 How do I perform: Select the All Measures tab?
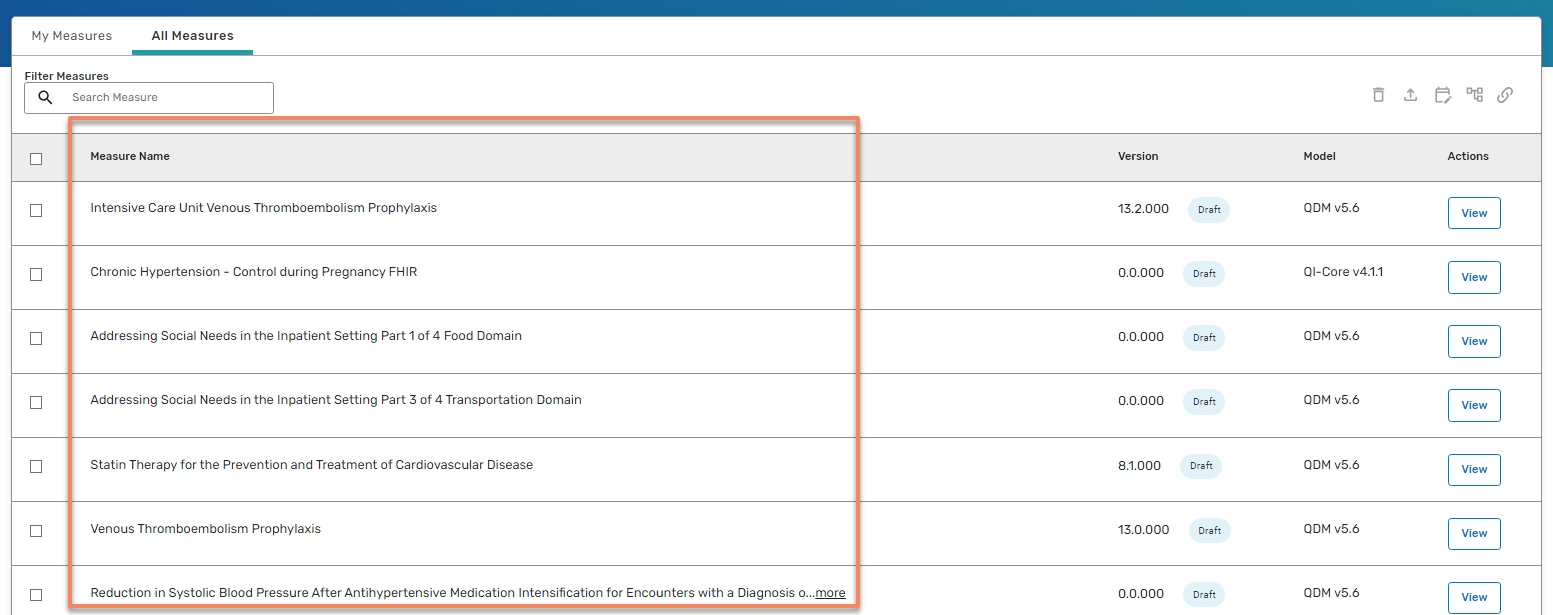tap(192, 36)
